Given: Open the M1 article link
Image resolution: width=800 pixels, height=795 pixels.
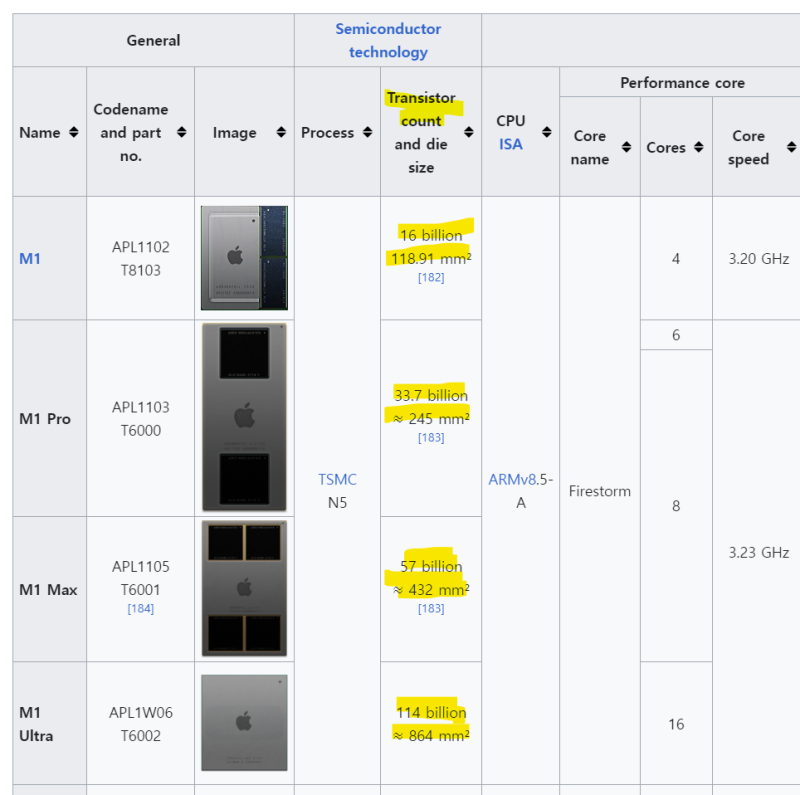Looking at the screenshot, I should point(31,258).
